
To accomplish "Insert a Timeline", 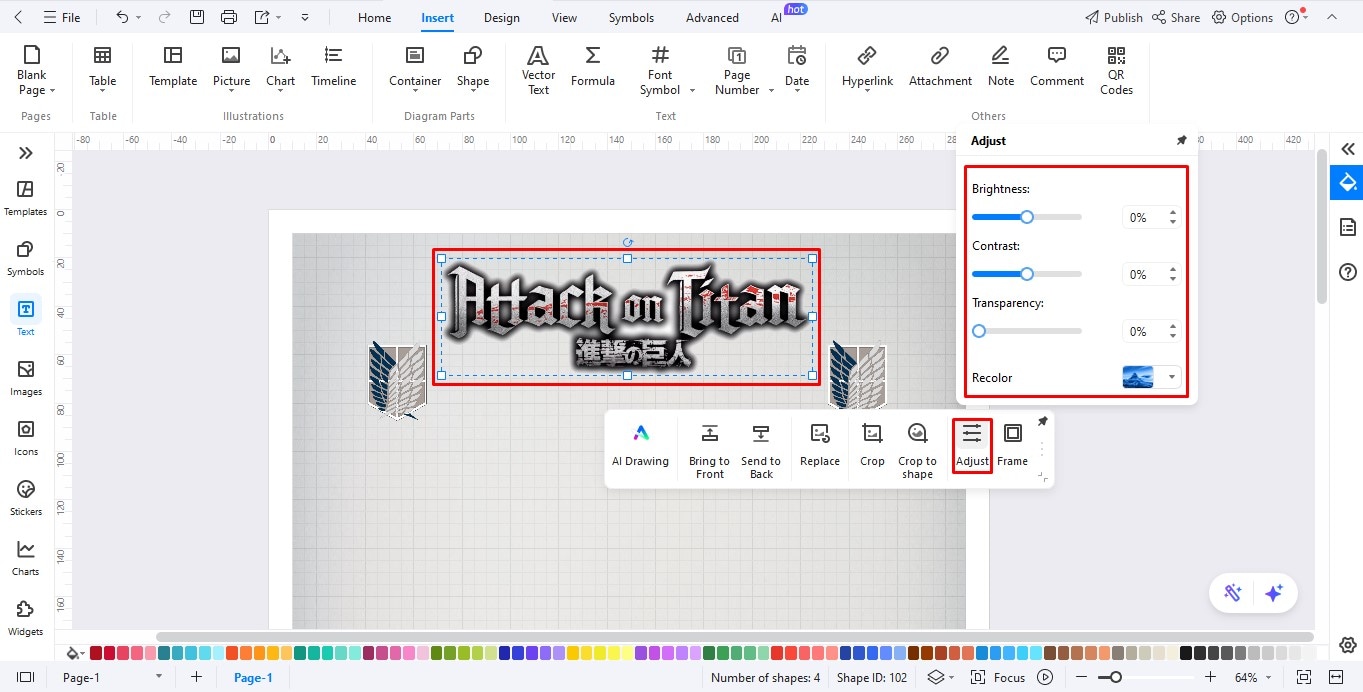I will (333, 66).
